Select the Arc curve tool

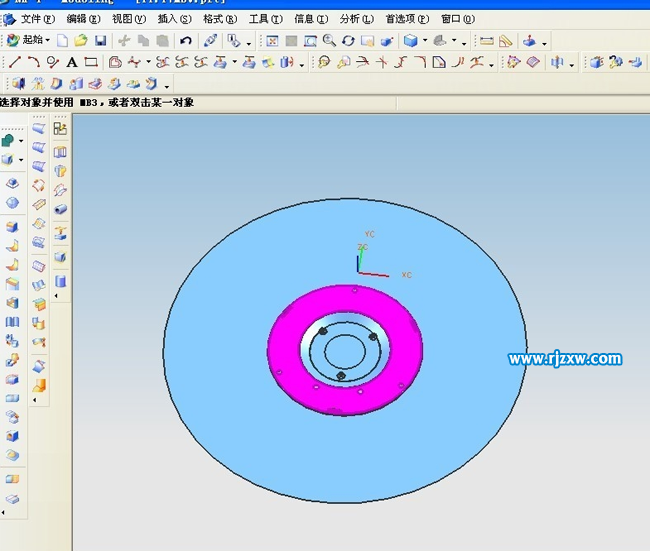pos(35,62)
